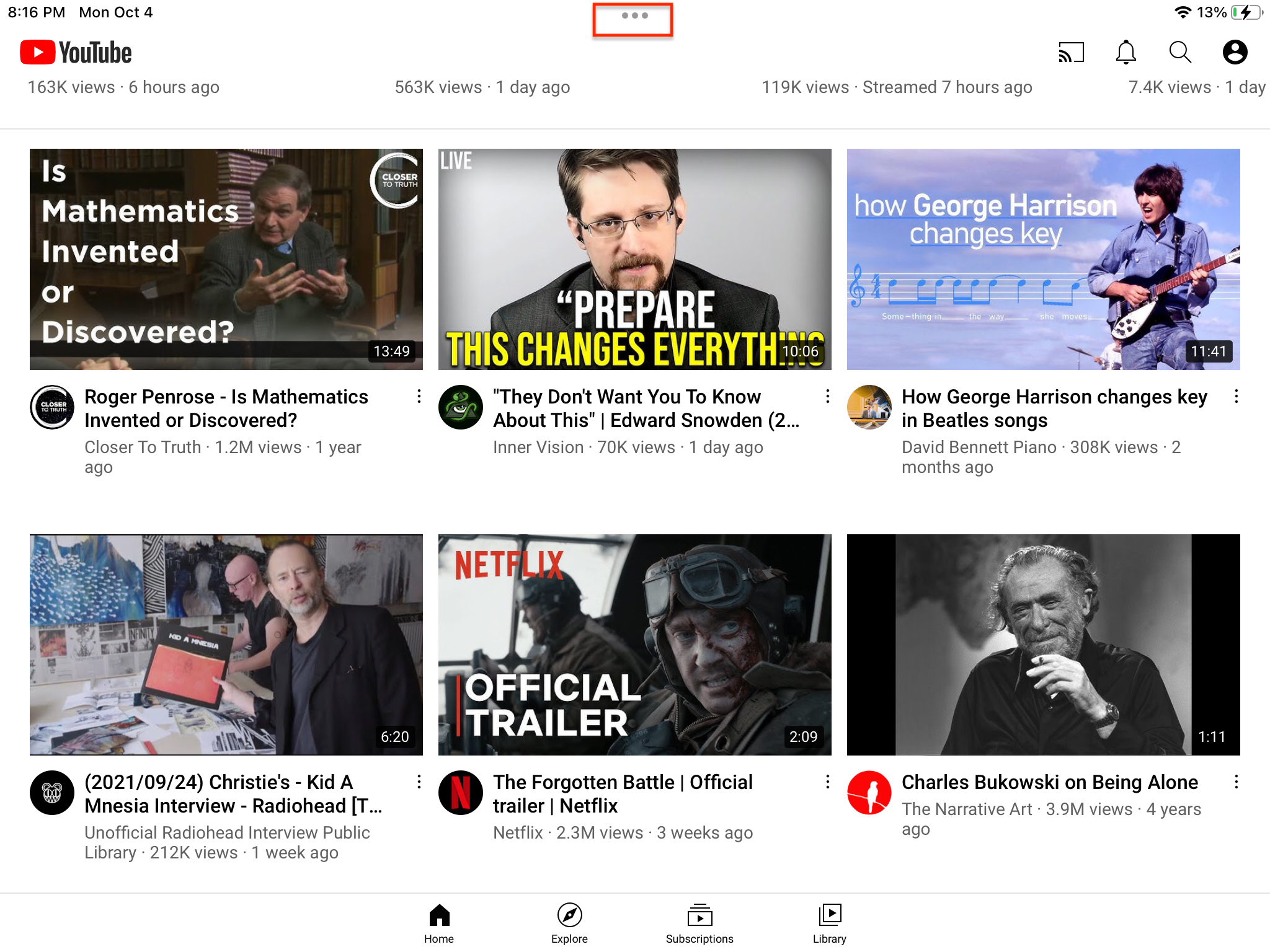Image resolution: width=1270 pixels, height=952 pixels.
Task: Select '563K views · 1 day ago' text
Action: 482,87
